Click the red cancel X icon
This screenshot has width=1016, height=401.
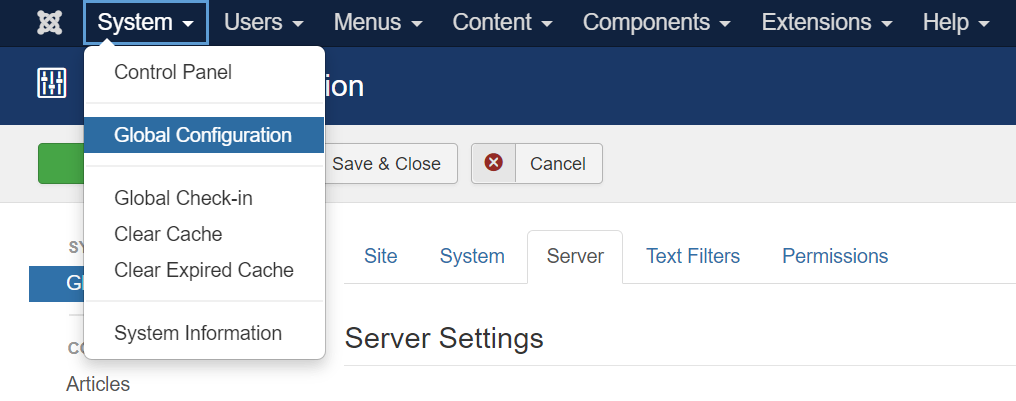click(x=494, y=163)
